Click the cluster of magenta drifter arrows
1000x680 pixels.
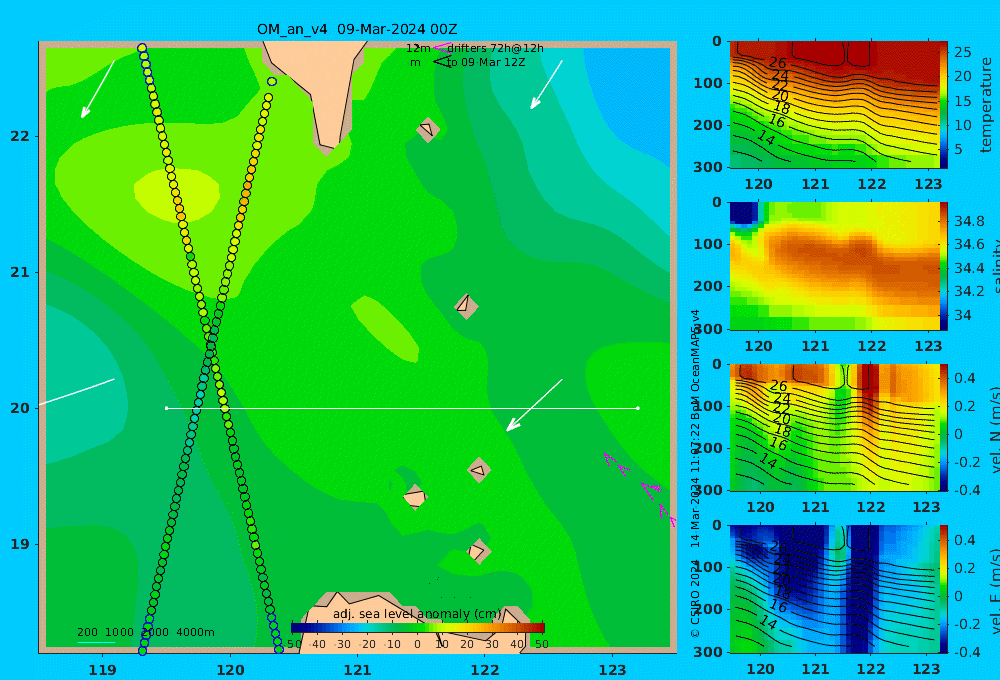coord(640,490)
